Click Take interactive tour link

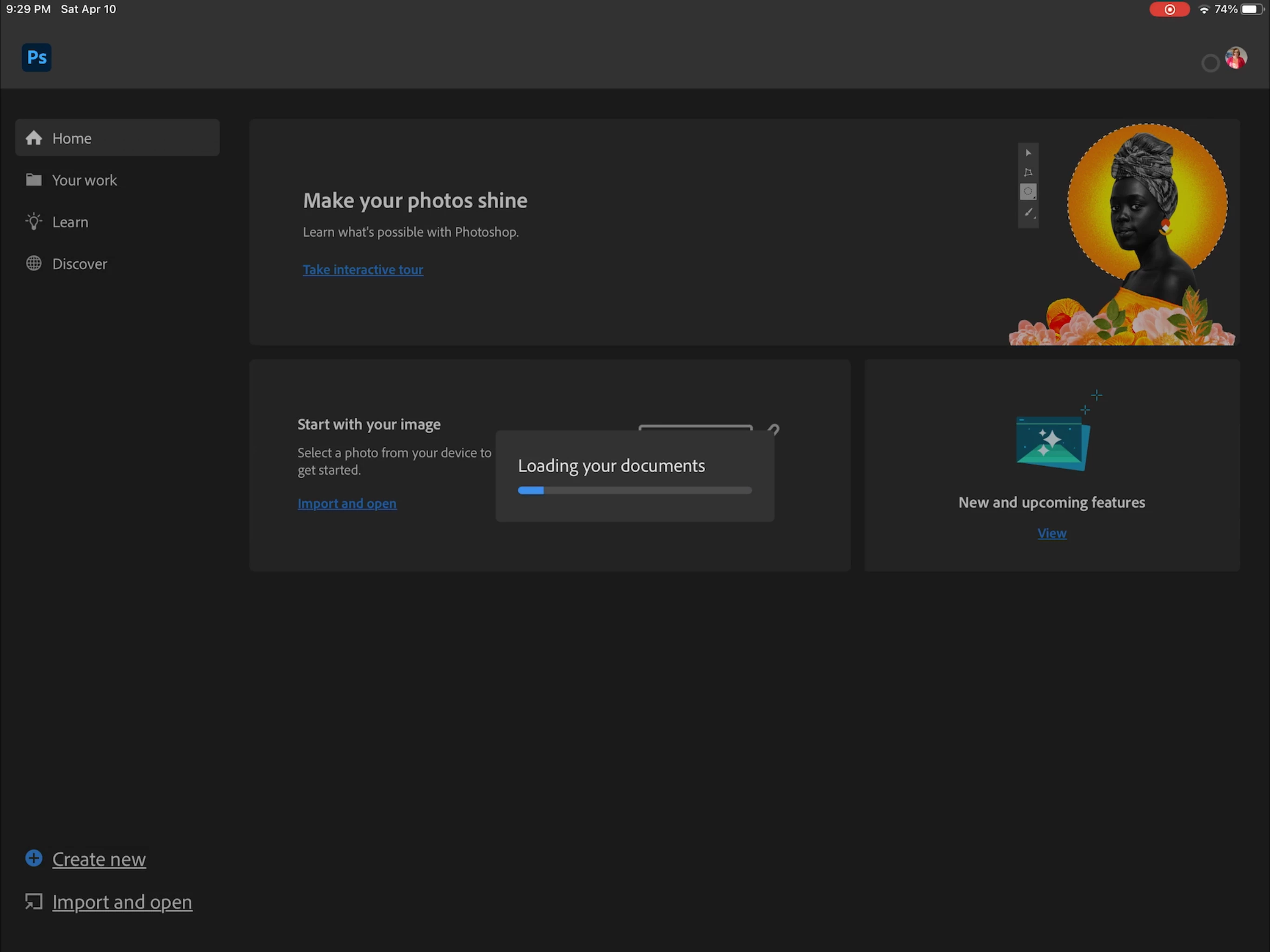tap(363, 270)
